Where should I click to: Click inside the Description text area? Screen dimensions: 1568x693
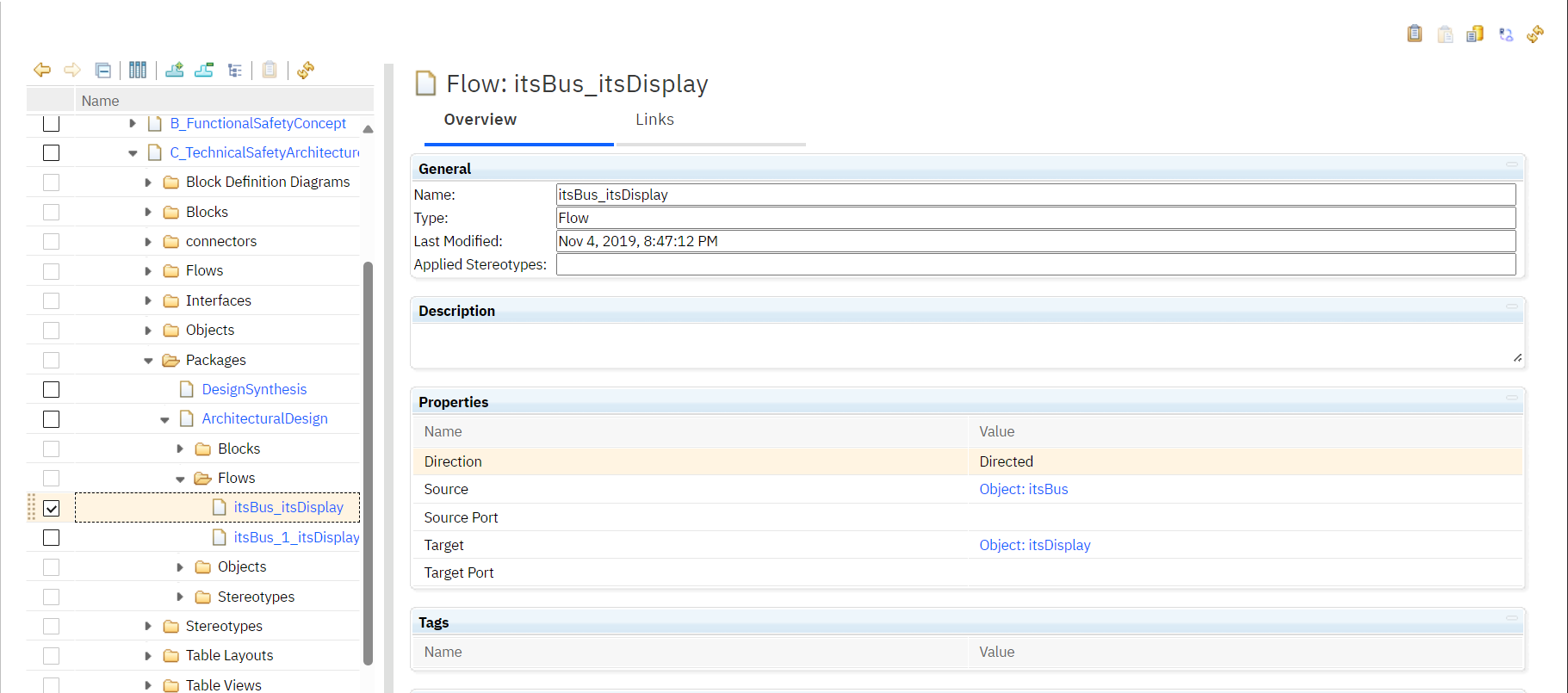tap(967, 345)
